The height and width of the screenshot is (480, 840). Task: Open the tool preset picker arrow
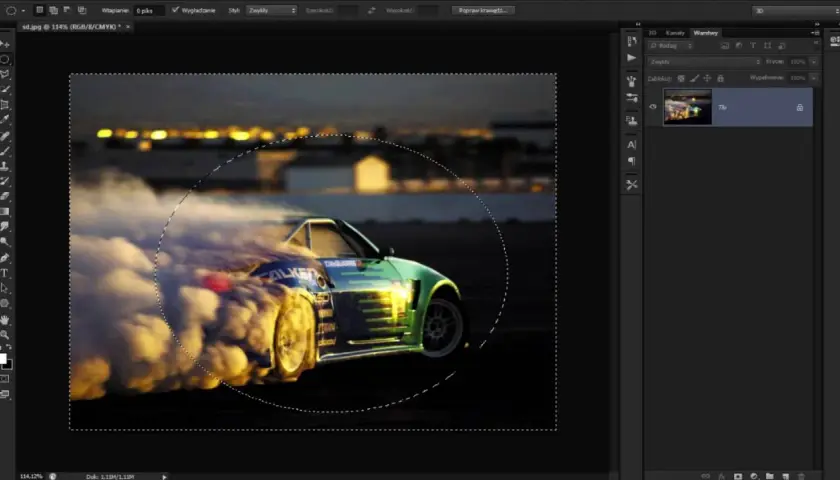[23, 10]
